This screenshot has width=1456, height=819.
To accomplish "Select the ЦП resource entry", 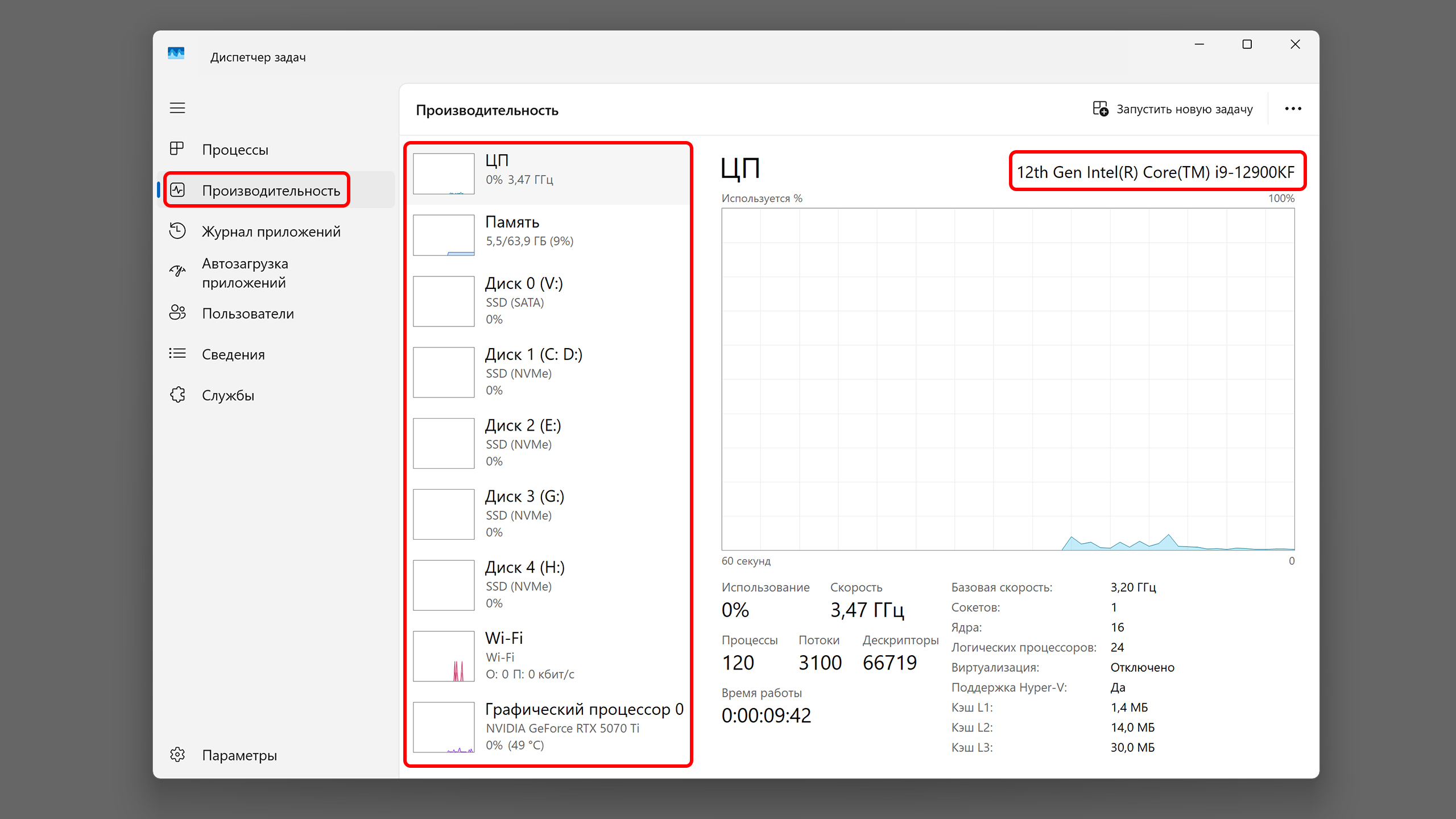I will 548,173.
